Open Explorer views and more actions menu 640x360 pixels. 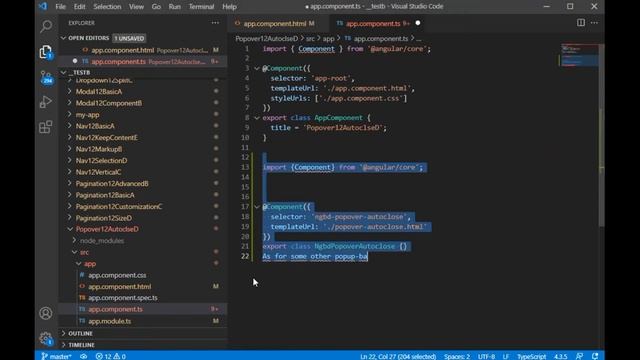coord(215,23)
